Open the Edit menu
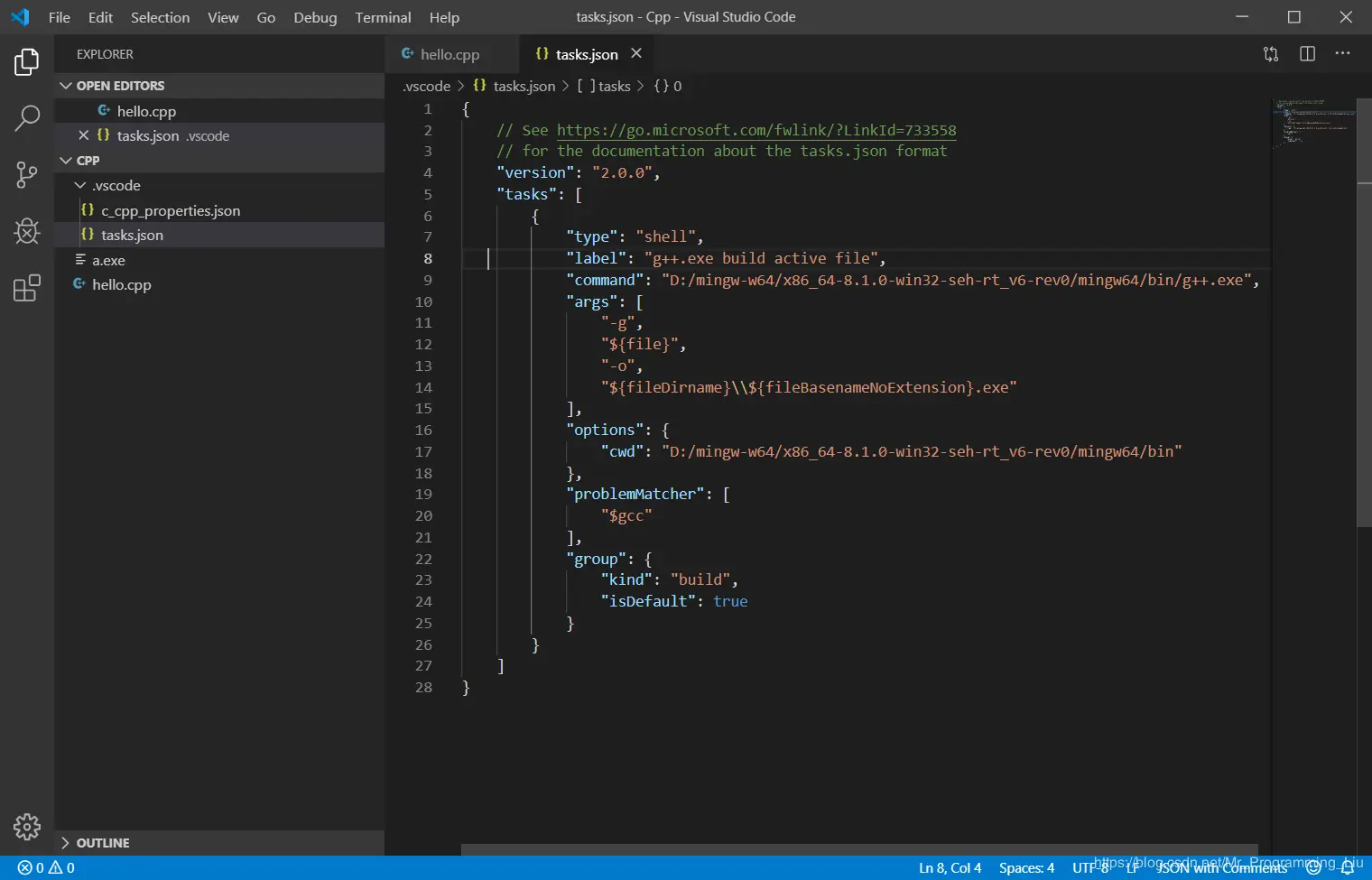Screen dimensions: 1372x880 coord(100,17)
